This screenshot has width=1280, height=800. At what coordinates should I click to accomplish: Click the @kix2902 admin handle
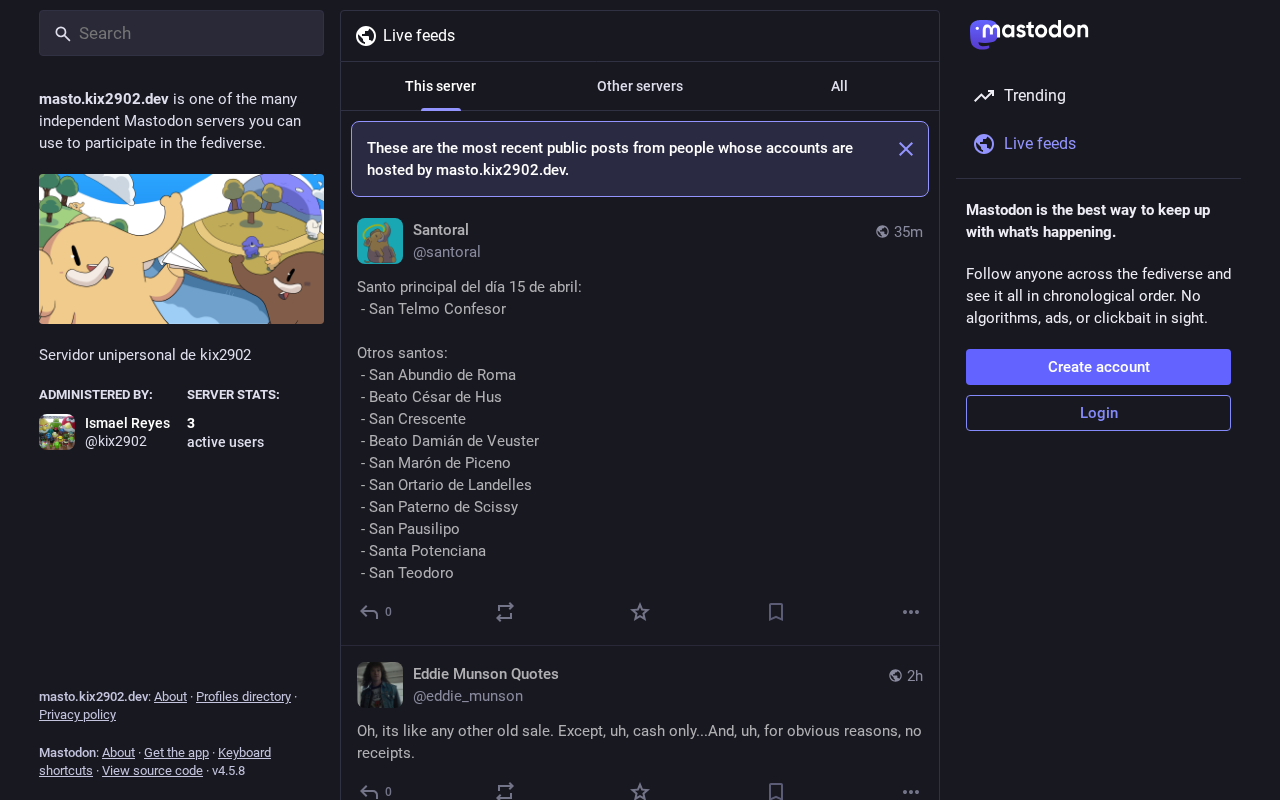116,441
